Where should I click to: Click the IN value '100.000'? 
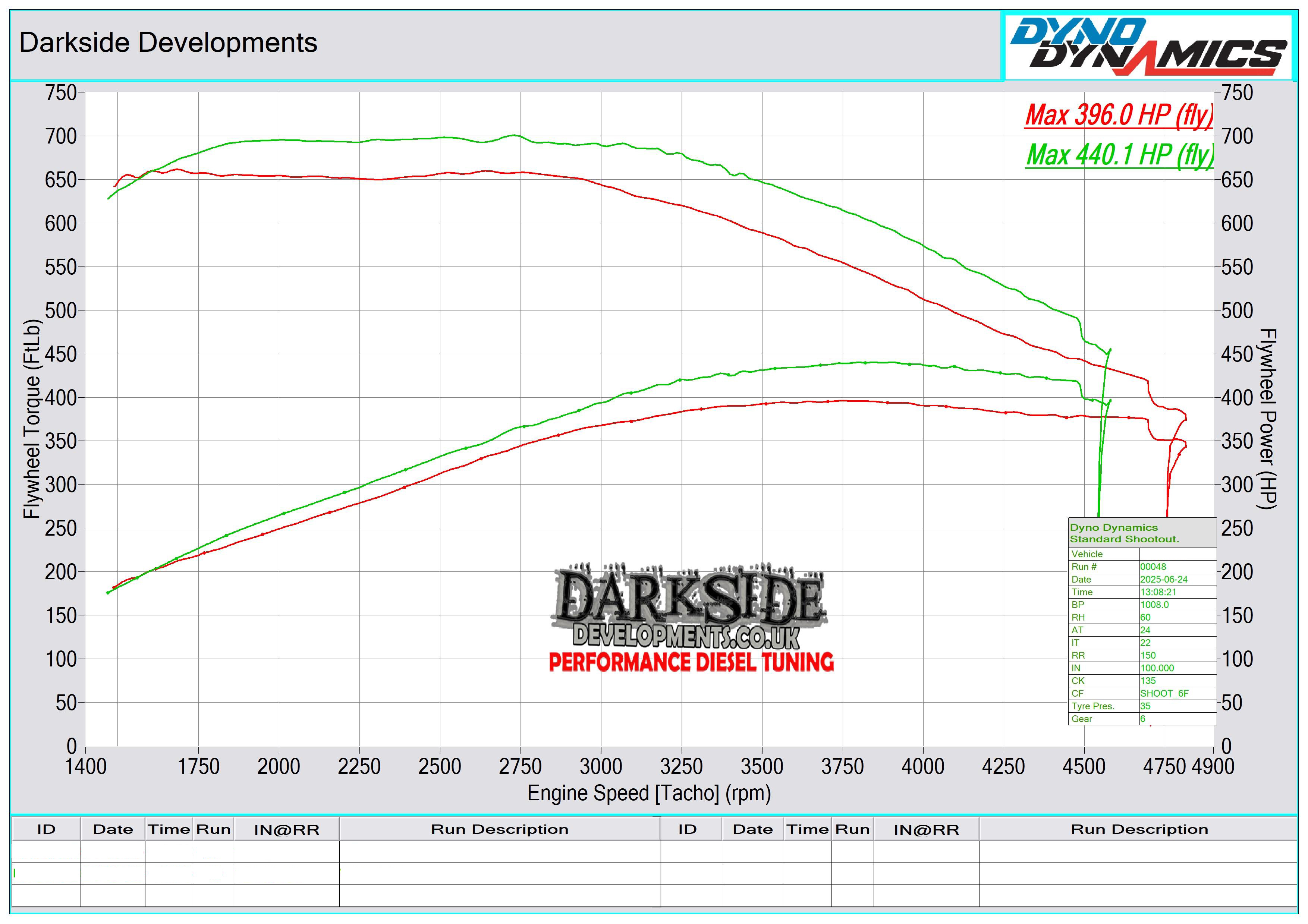click(1157, 668)
